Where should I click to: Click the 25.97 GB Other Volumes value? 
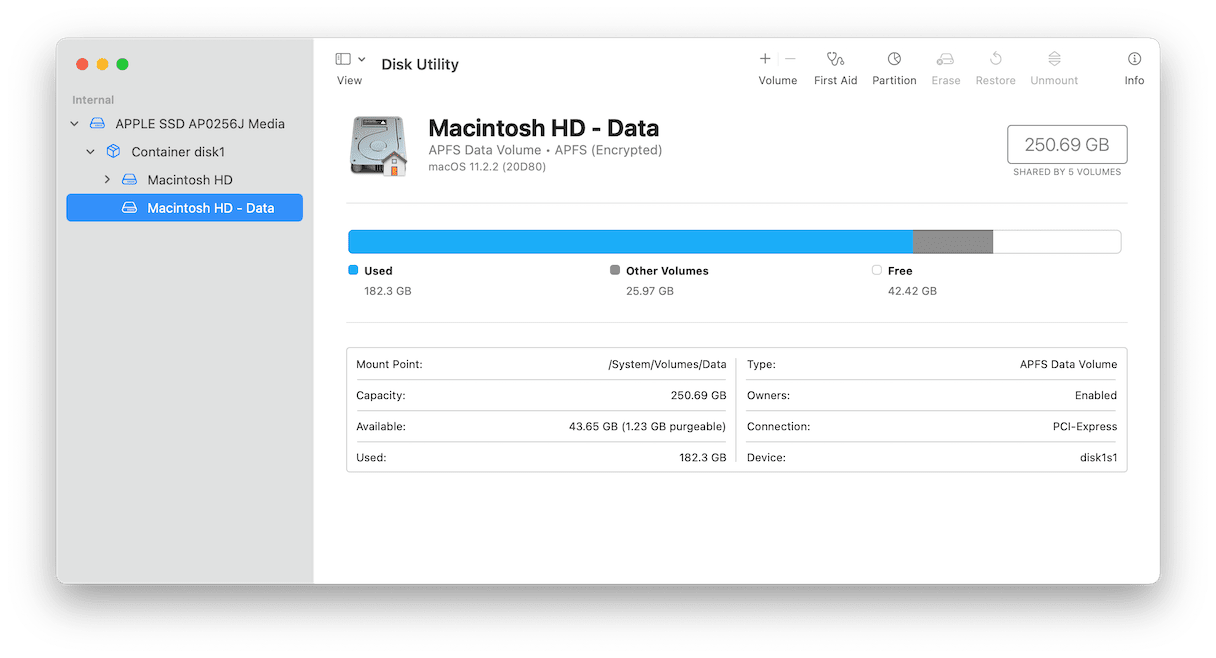650,291
